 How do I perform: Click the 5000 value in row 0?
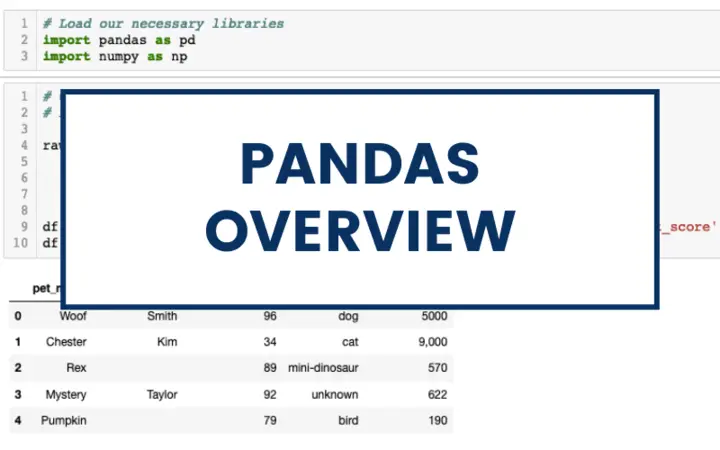click(434, 316)
